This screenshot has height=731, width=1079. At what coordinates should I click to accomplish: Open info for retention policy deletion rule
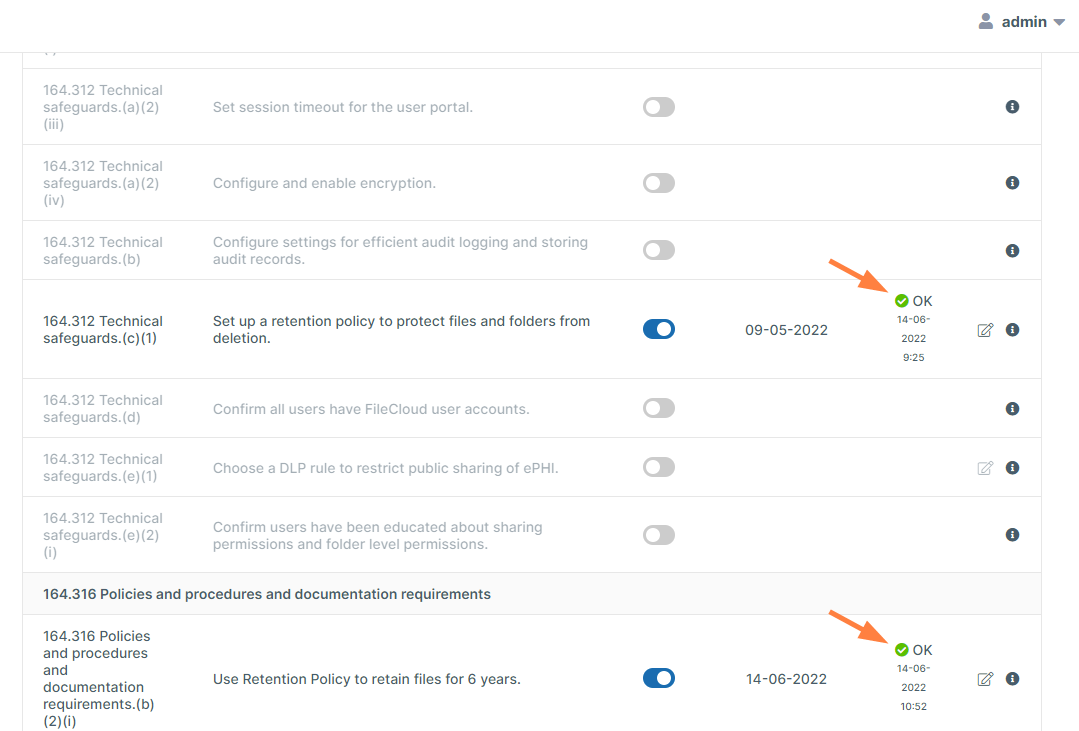coord(1012,330)
